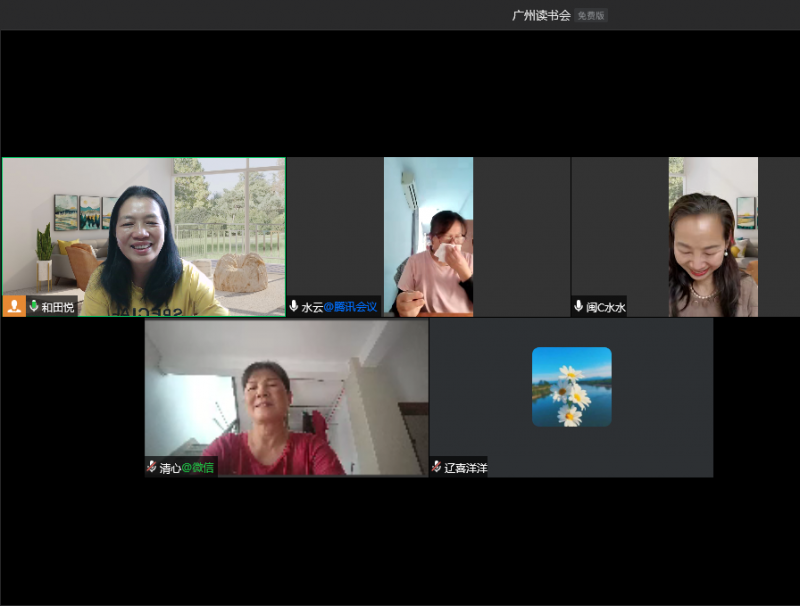This screenshot has width=800, height=606.
Task: Click the 水云 participant name text
Action: pyautogui.click(x=312, y=308)
